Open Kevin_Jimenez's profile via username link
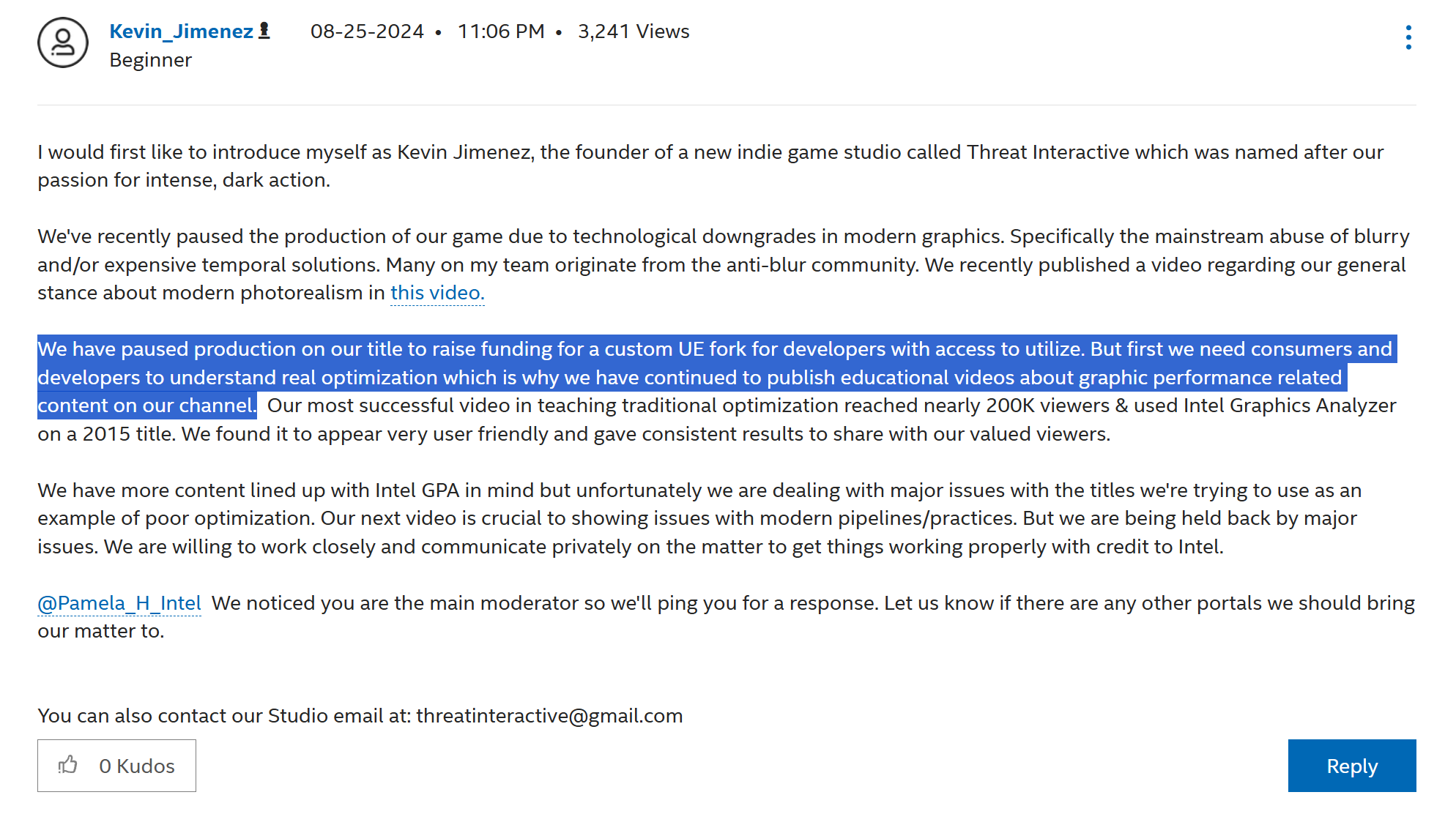This screenshot has height=814, width=1456. tap(181, 31)
